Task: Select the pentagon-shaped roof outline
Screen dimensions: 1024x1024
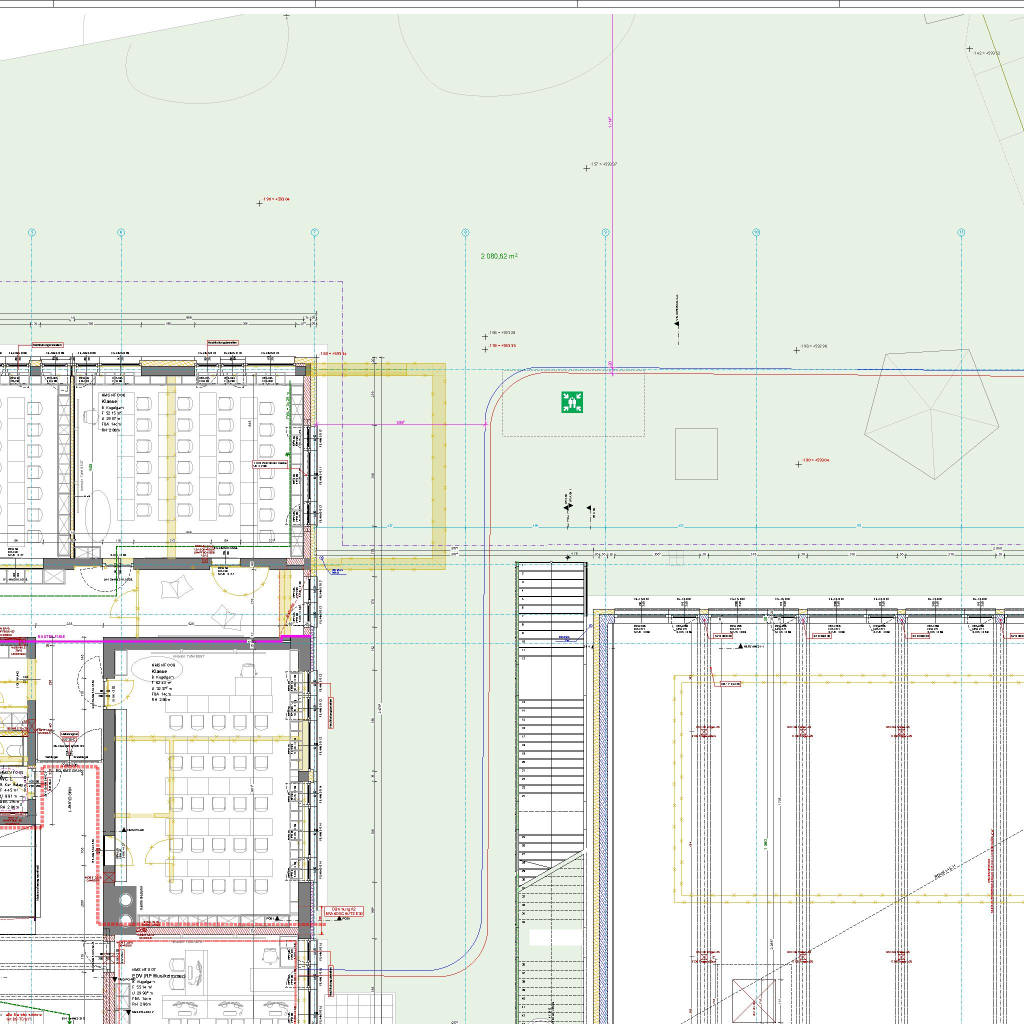Action: 931,412
